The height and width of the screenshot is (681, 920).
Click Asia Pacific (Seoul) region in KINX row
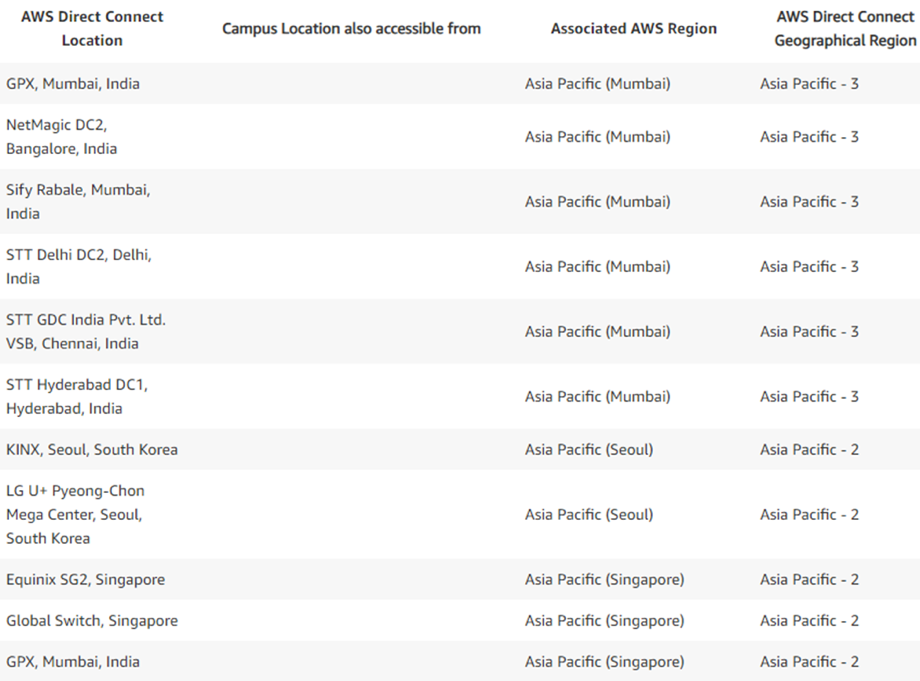click(589, 449)
